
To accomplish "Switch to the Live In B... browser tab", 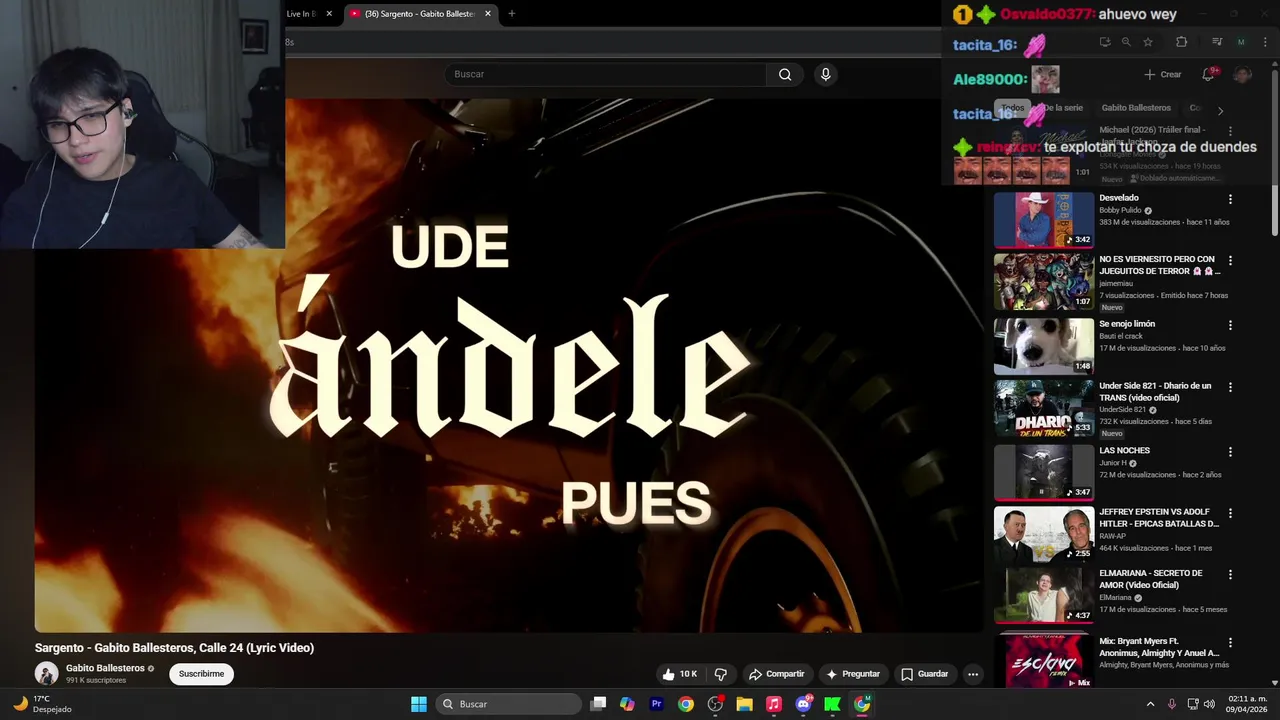I will point(301,14).
